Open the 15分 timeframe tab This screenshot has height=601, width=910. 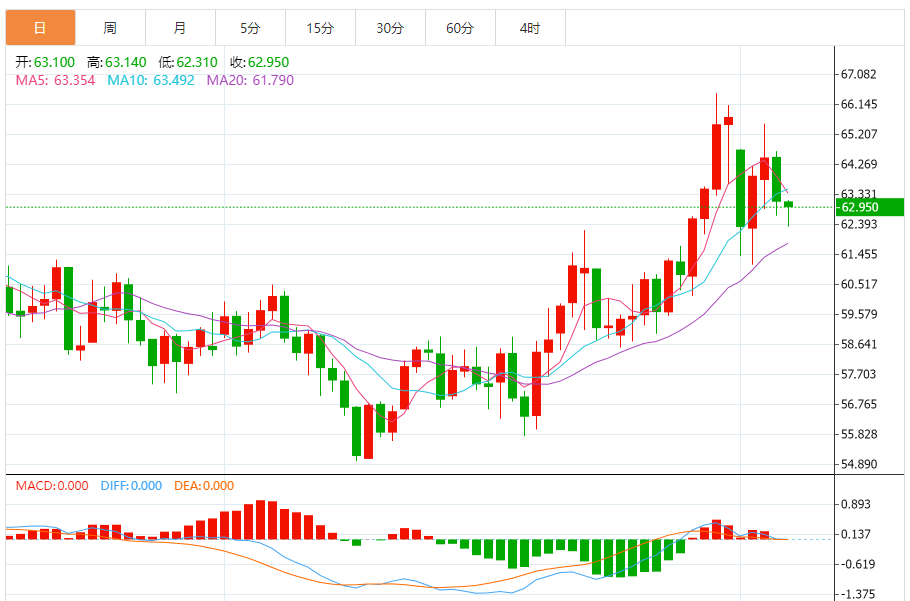coord(320,27)
